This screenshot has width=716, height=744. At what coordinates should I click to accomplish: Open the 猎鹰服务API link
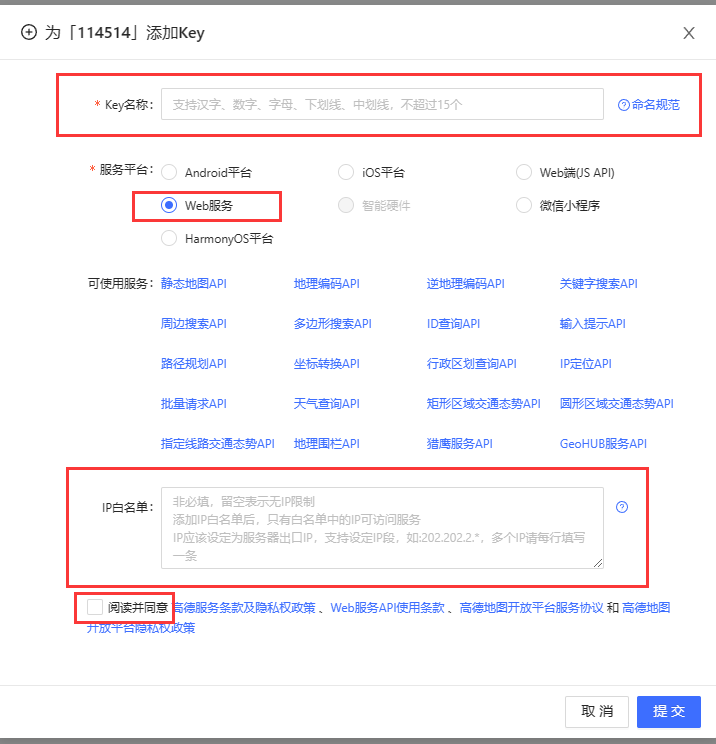459,444
